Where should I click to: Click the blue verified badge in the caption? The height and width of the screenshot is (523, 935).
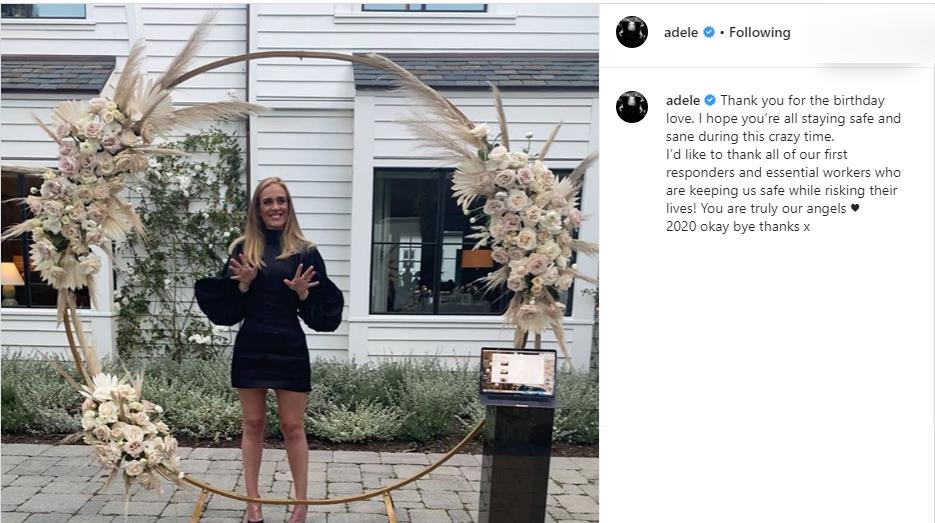710,100
